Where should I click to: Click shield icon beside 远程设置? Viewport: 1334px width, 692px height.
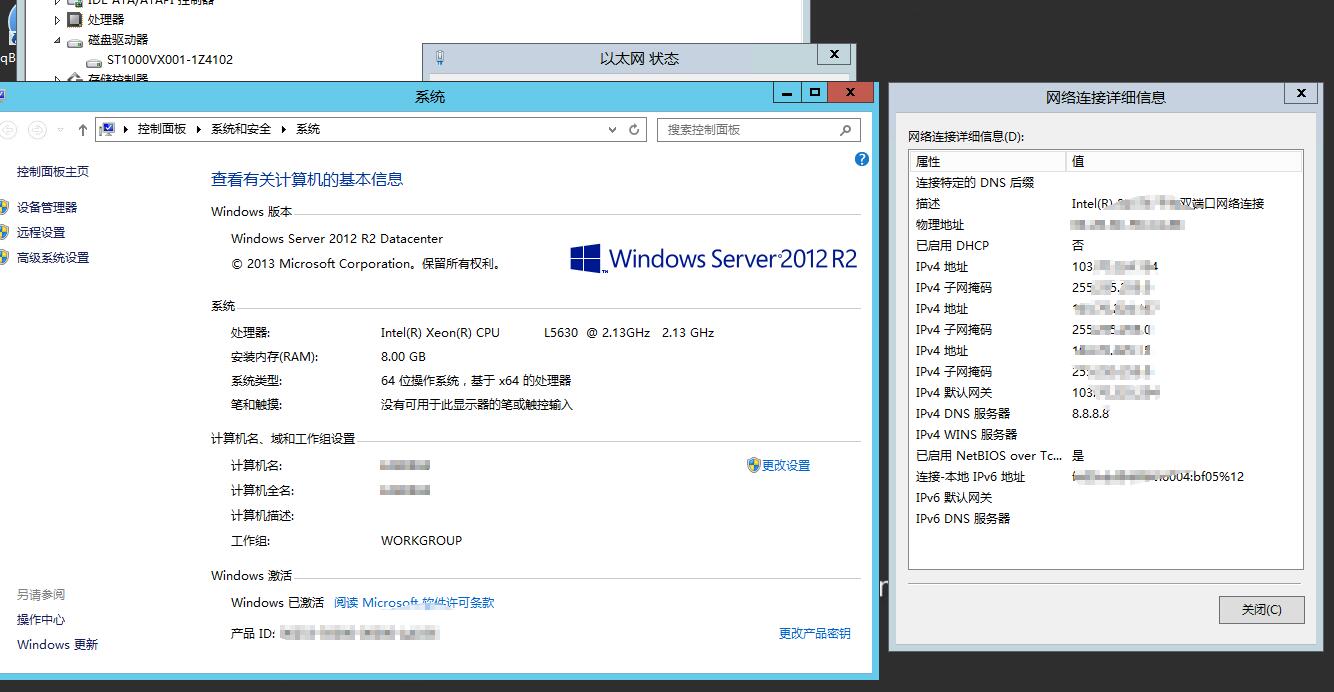4,232
